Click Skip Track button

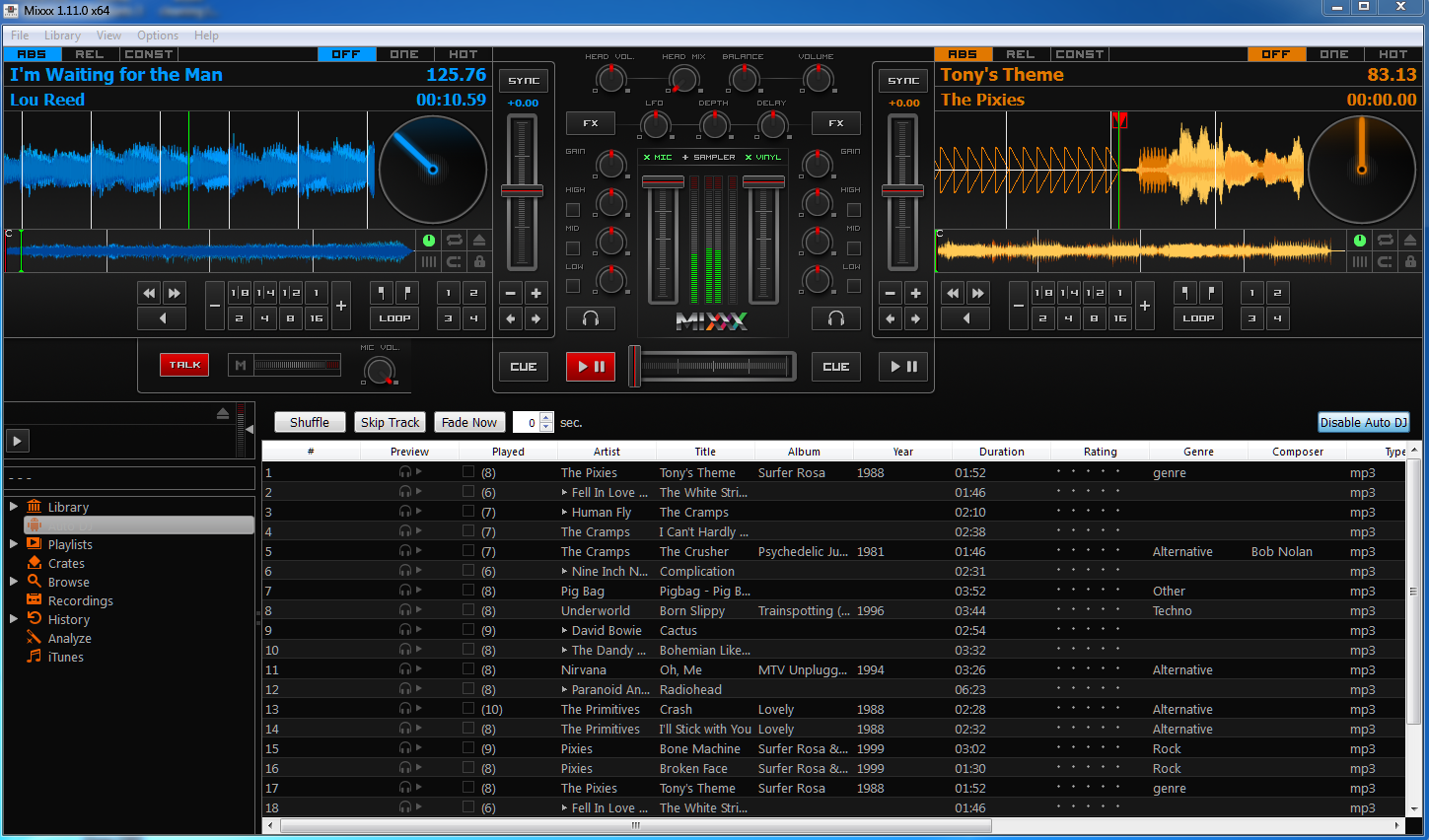click(x=391, y=422)
